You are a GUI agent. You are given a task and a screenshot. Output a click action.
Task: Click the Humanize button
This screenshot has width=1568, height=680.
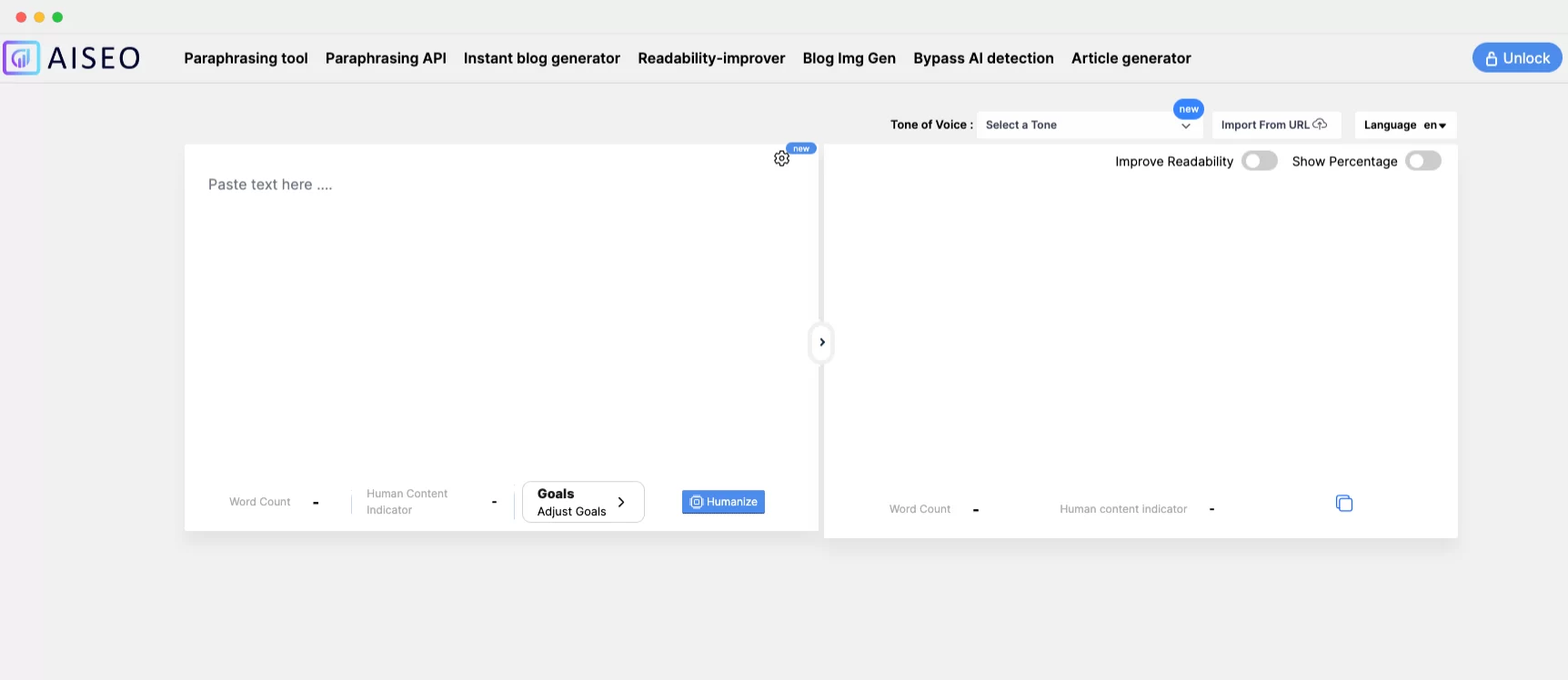(x=723, y=502)
